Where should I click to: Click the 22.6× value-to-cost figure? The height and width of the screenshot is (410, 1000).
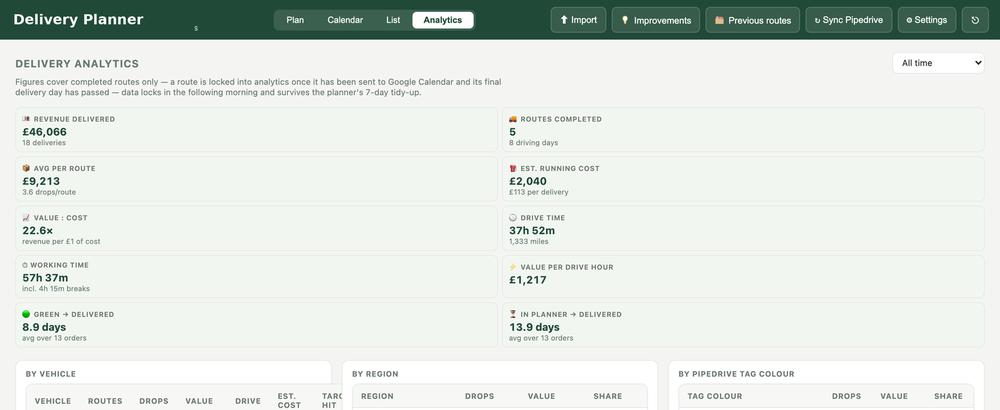click(38, 230)
